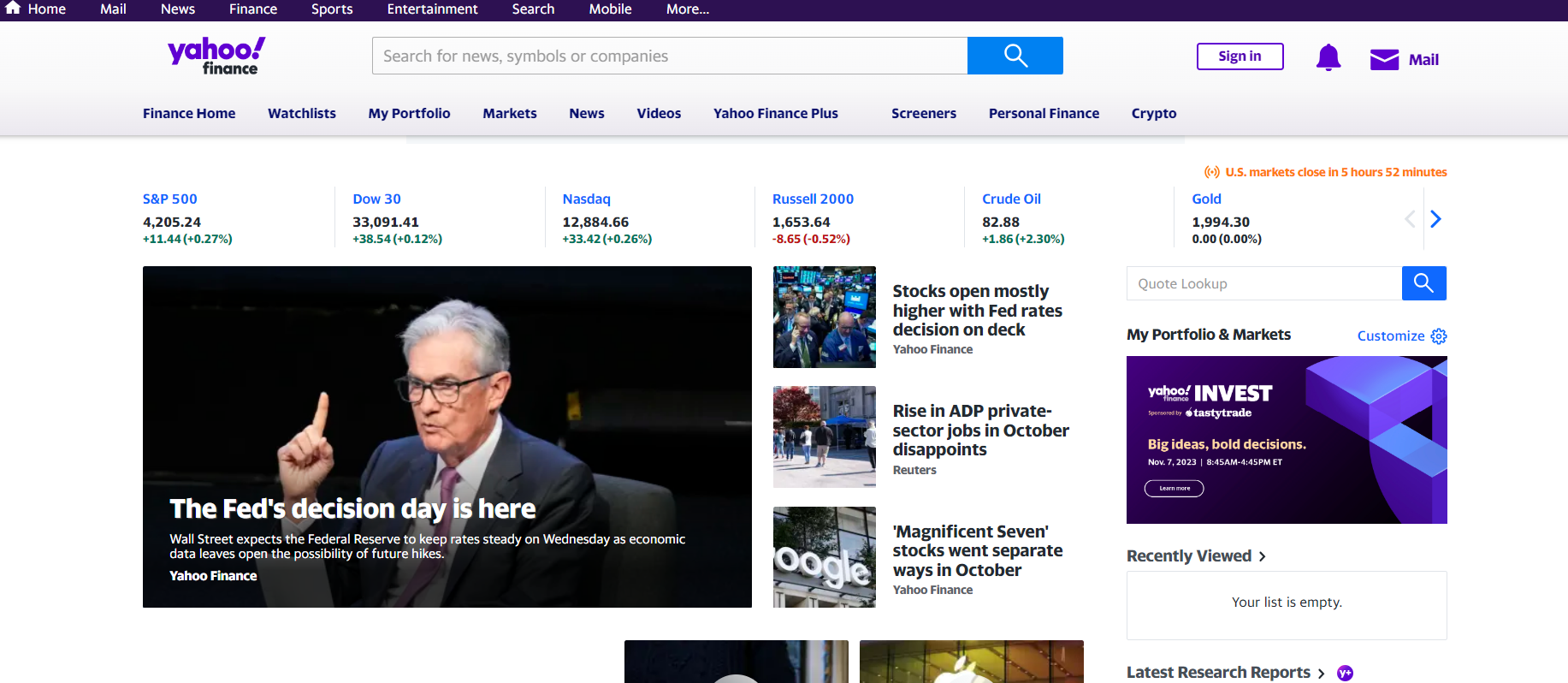Open notifications bell icon
Screen dimensions: 1568x683
(x=1328, y=57)
